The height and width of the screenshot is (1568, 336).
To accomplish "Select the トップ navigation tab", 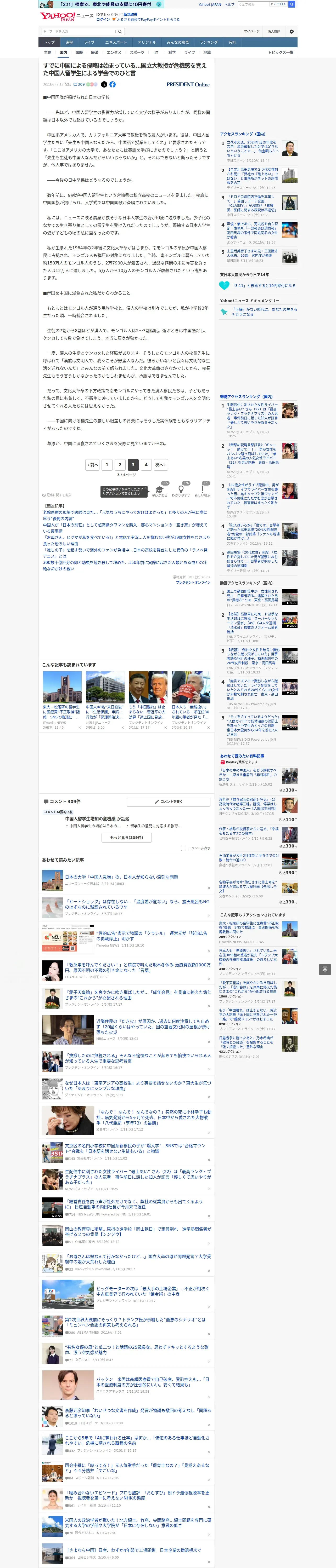I will 49,43.
